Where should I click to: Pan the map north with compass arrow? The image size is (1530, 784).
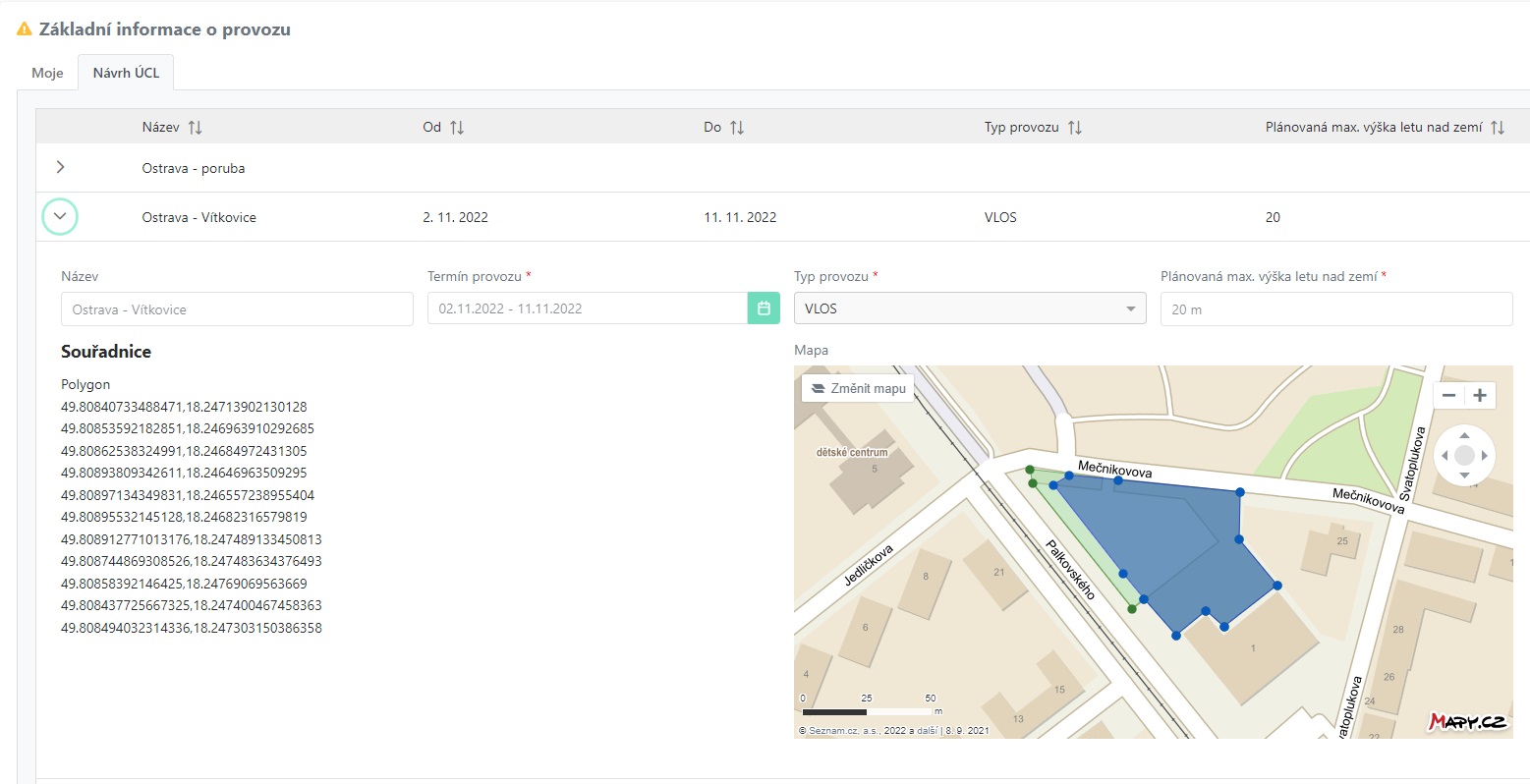(1464, 435)
